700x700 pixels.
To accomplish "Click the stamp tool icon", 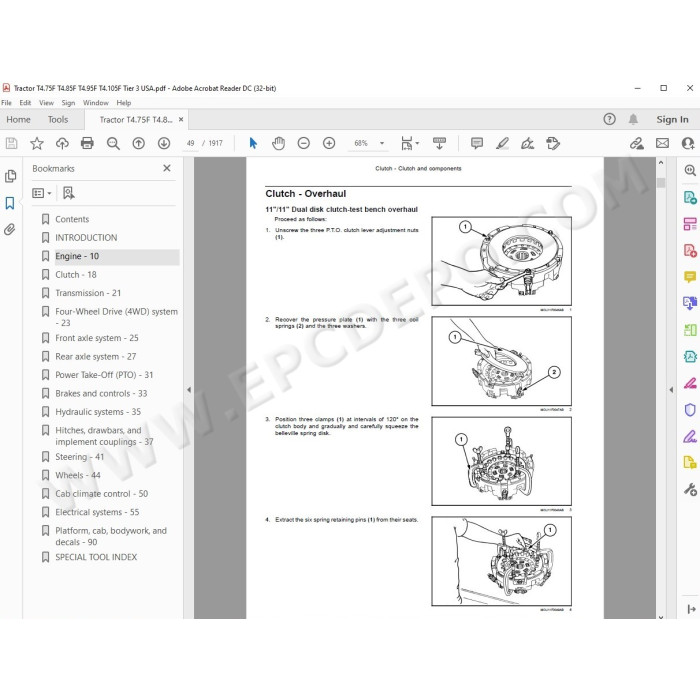I will (x=553, y=143).
